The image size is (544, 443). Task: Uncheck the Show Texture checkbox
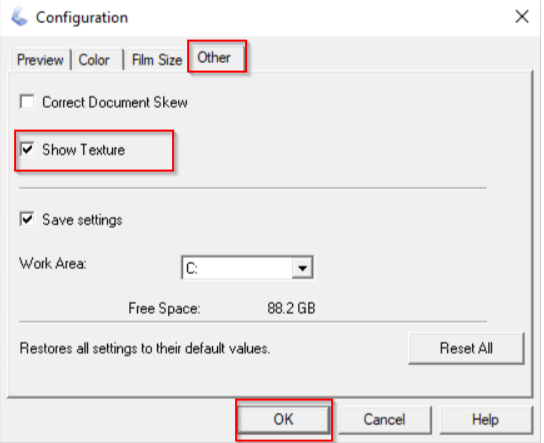(27, 150)
